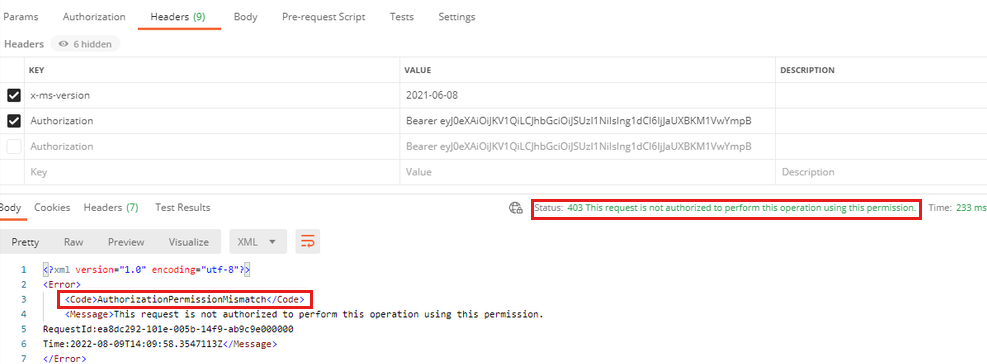Click the wrap lines icon in response toolbar
This screenshot has height=364, width=987.
308,242
